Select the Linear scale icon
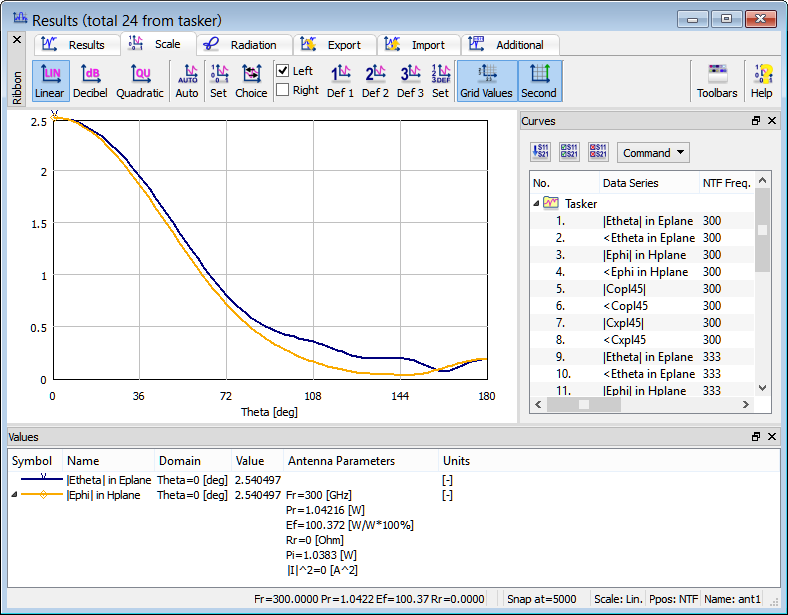This screenshot has width=788, height=615. (49, 81)
